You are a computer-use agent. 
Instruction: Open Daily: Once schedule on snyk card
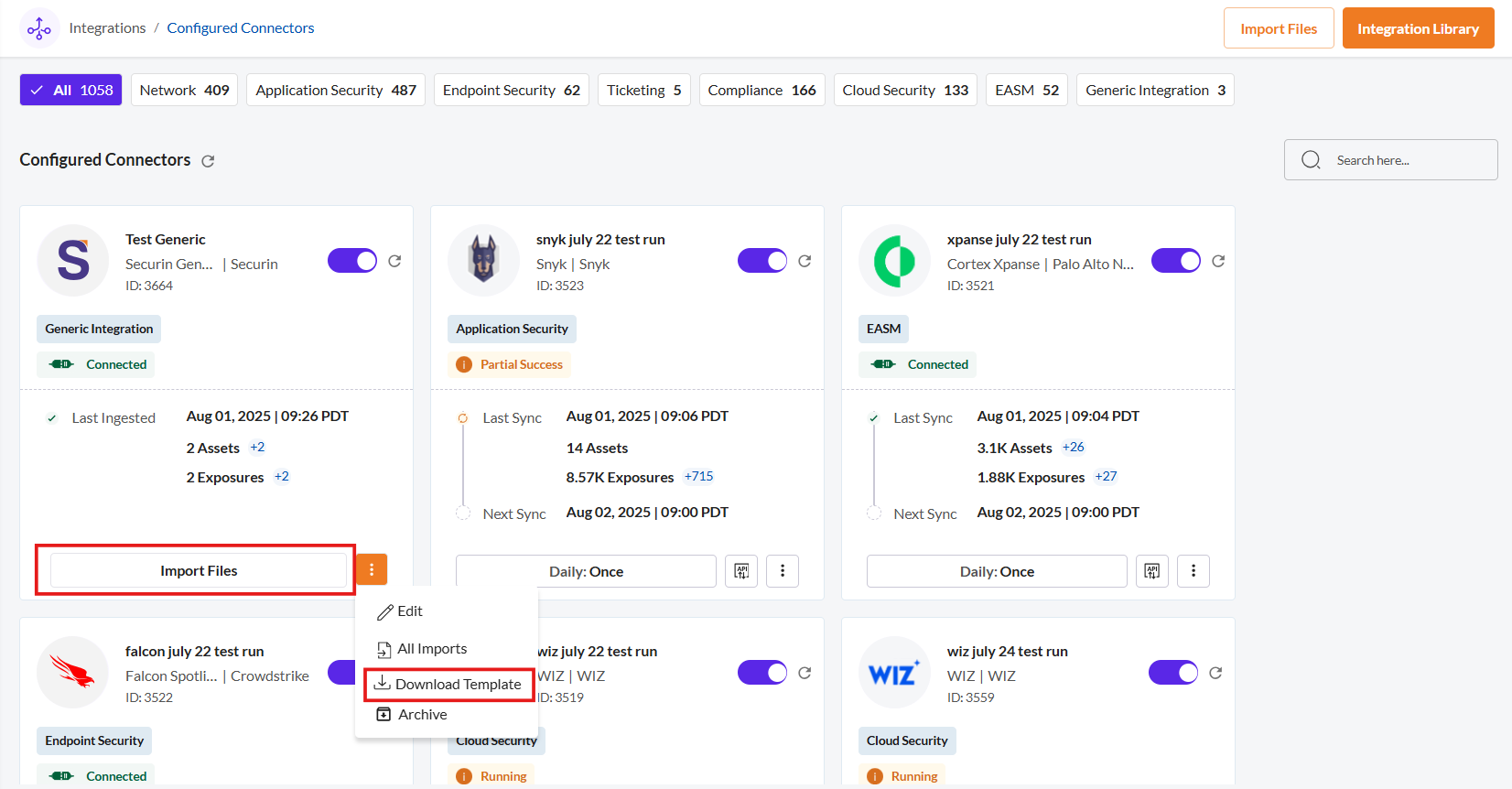(586, 571)
